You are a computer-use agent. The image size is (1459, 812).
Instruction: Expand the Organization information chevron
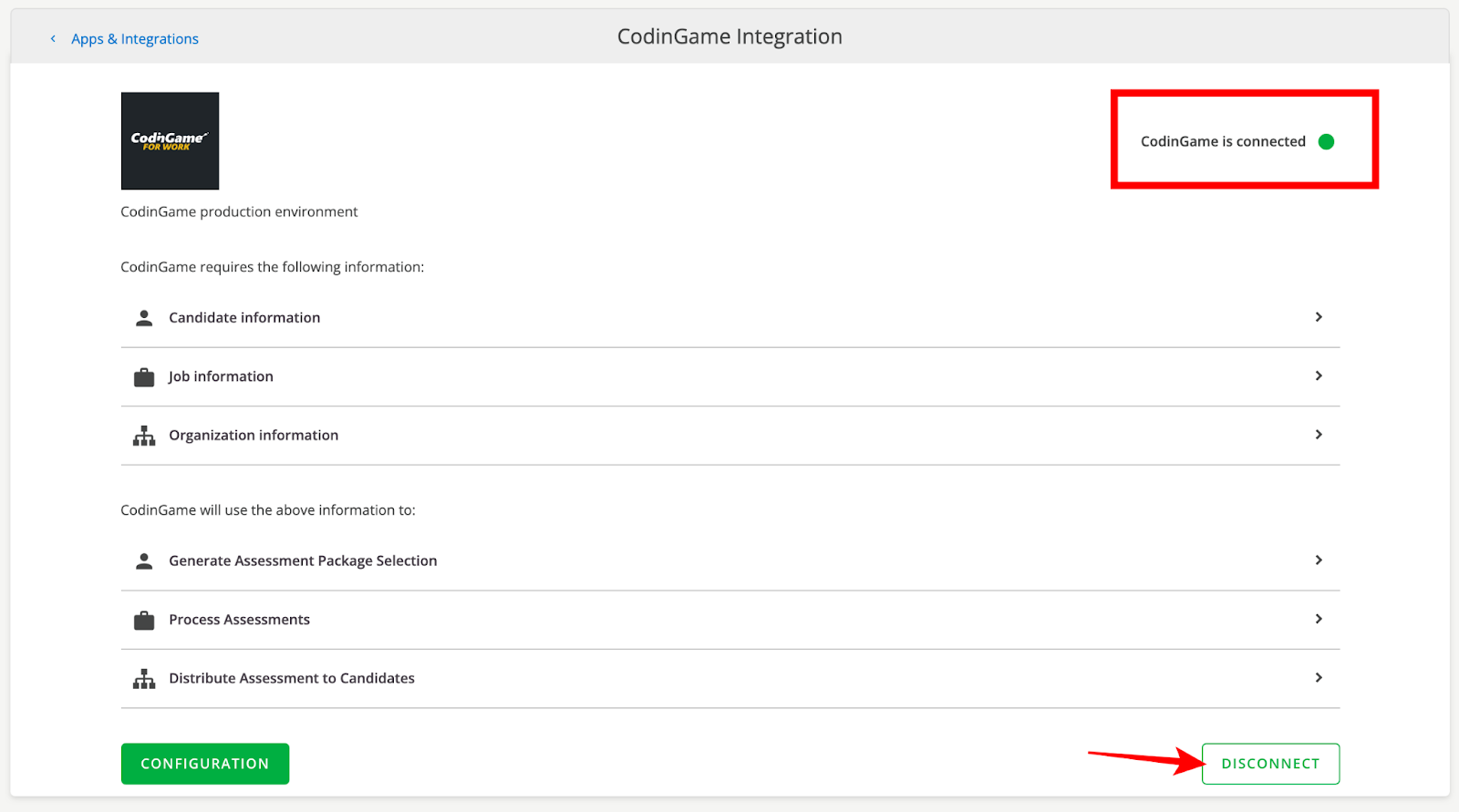(x=1319, y=435)
